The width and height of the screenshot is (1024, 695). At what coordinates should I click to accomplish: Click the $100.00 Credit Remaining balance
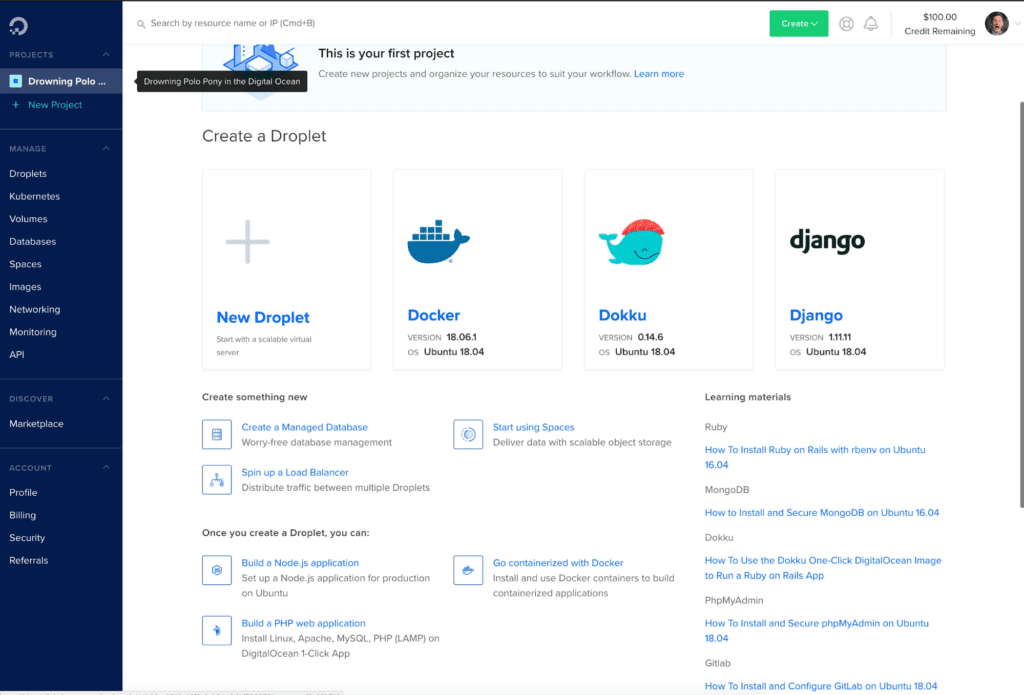coord(940,24)
